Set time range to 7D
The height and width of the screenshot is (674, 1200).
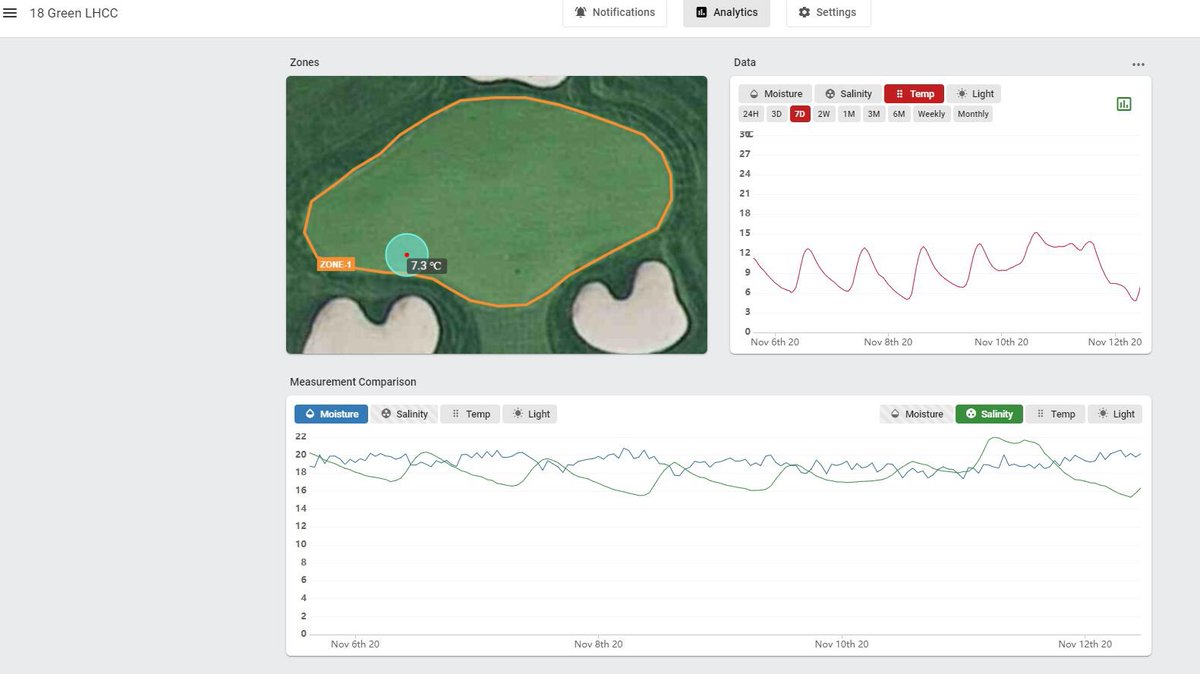(800, 114)
